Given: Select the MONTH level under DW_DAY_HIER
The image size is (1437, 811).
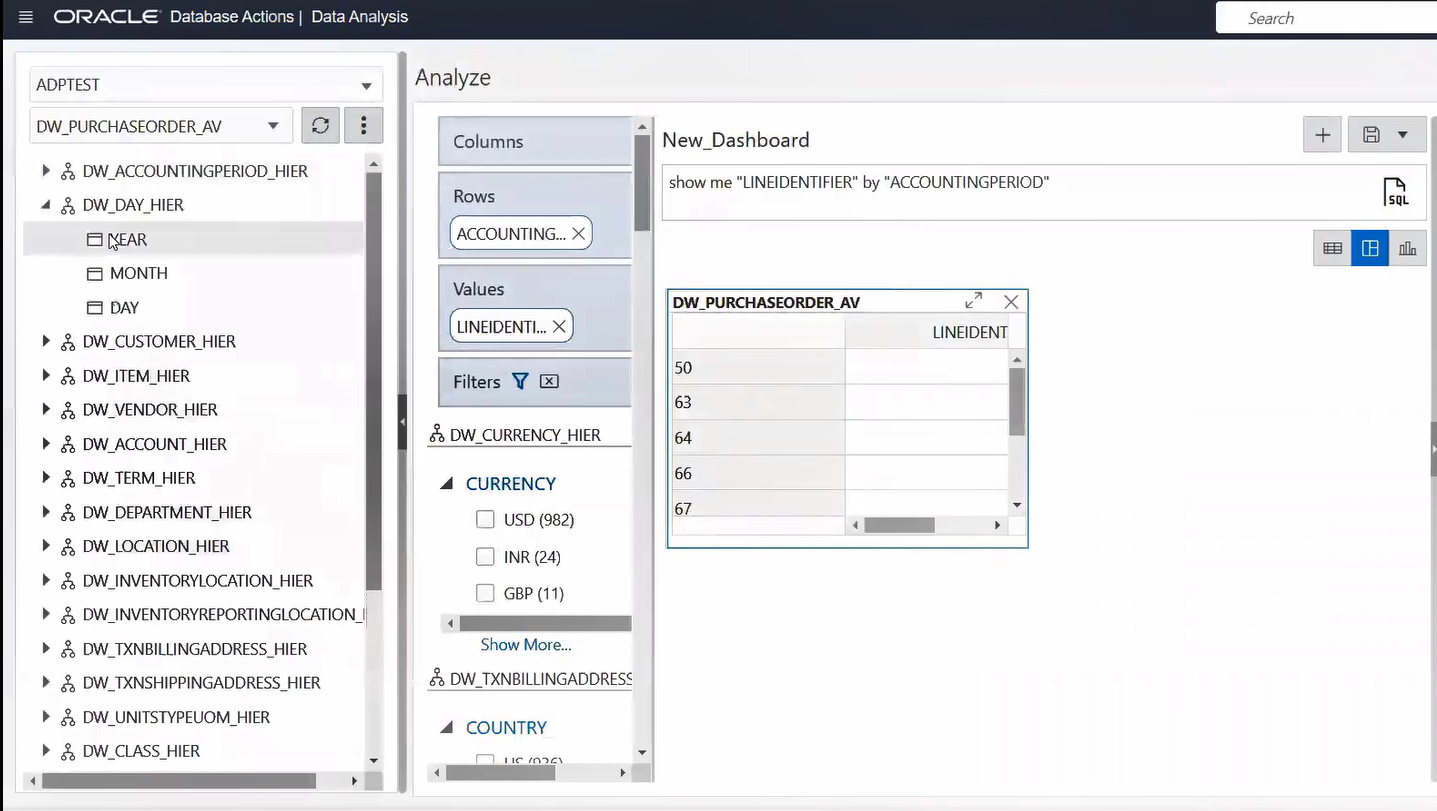Looking at the screenshot, I should pyautogui.click(x=138, y=273).
